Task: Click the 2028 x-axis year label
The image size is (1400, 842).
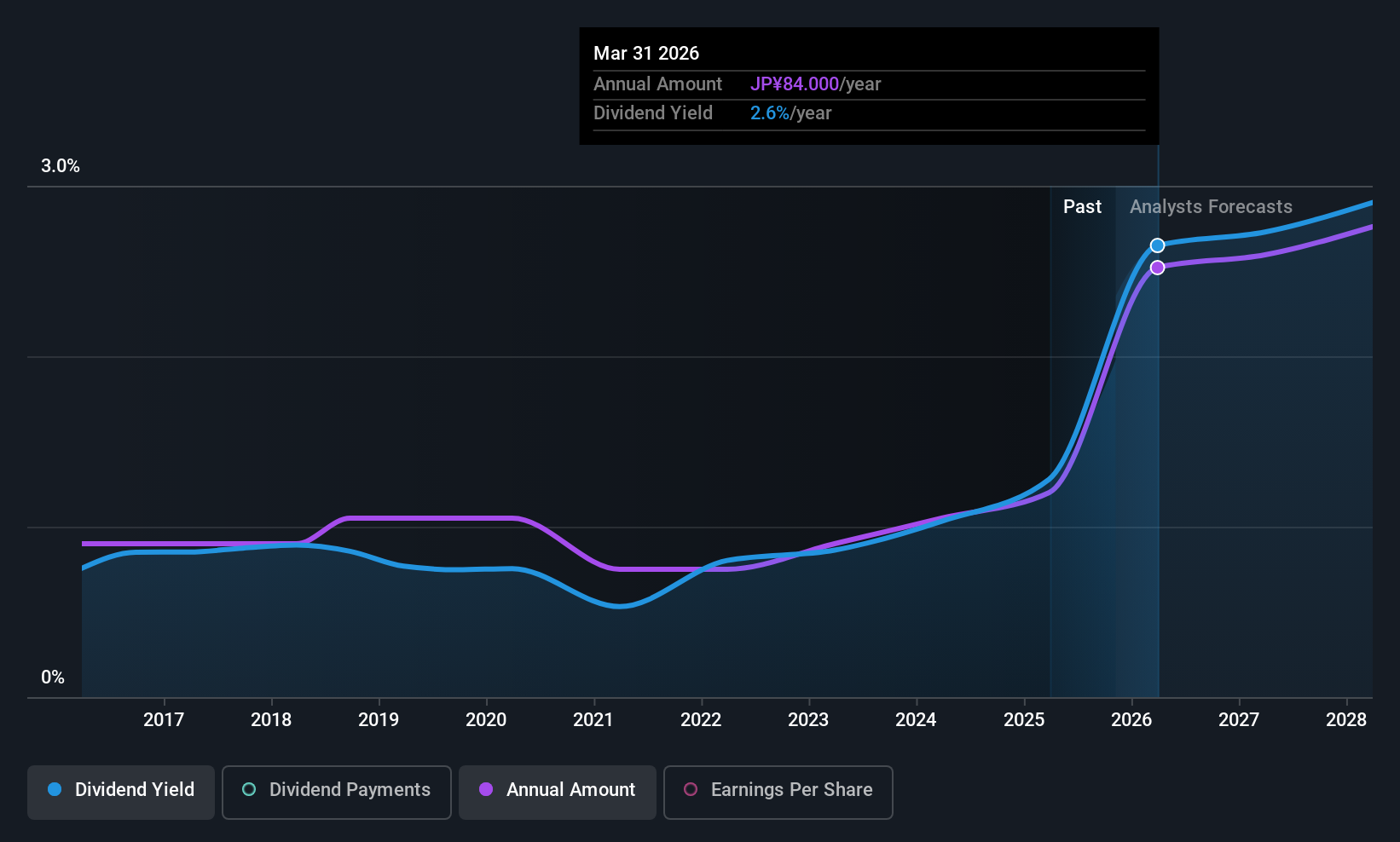Action: [1346, 720]
